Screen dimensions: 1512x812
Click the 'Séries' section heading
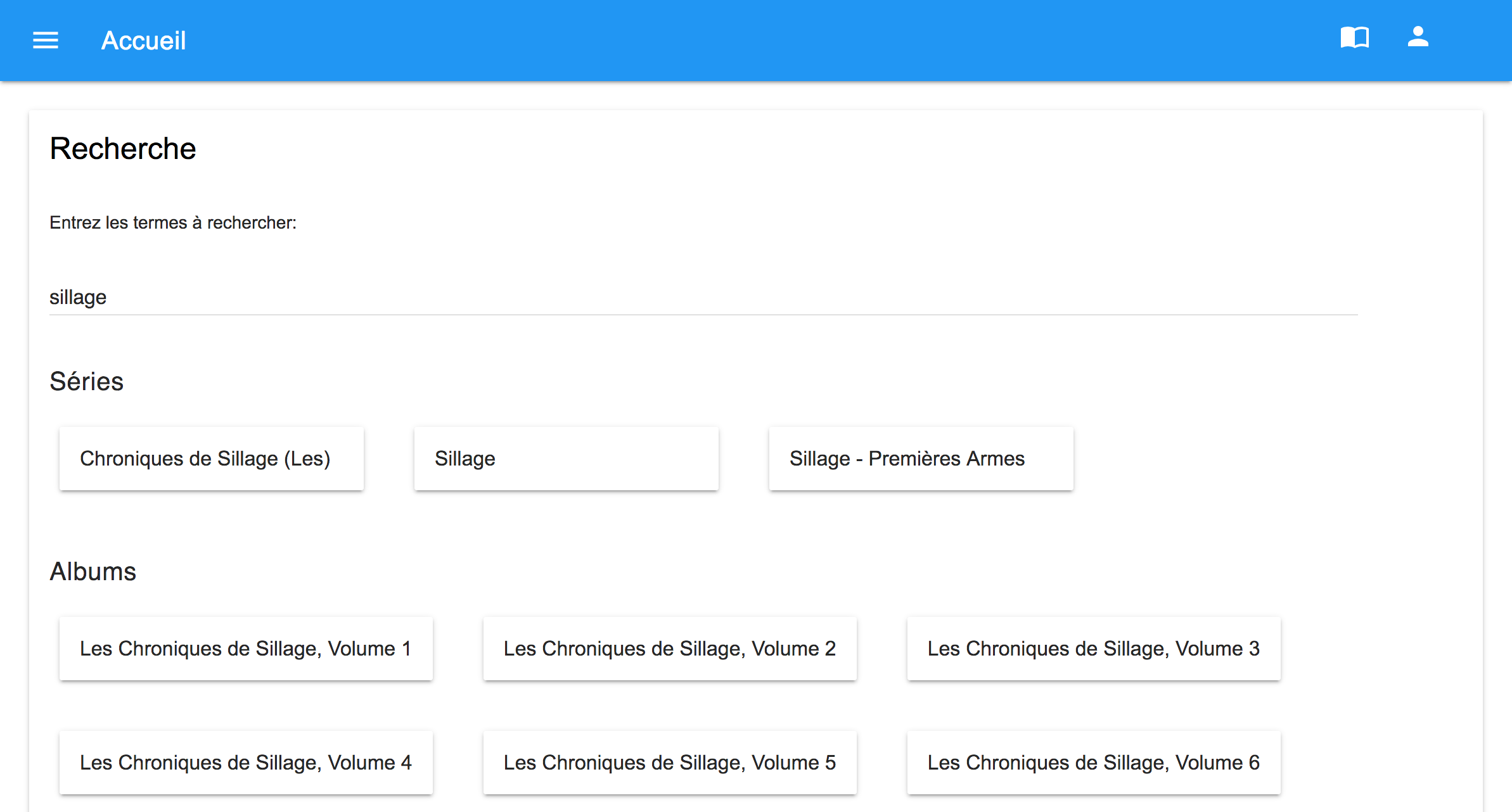[x=87, y=381]
